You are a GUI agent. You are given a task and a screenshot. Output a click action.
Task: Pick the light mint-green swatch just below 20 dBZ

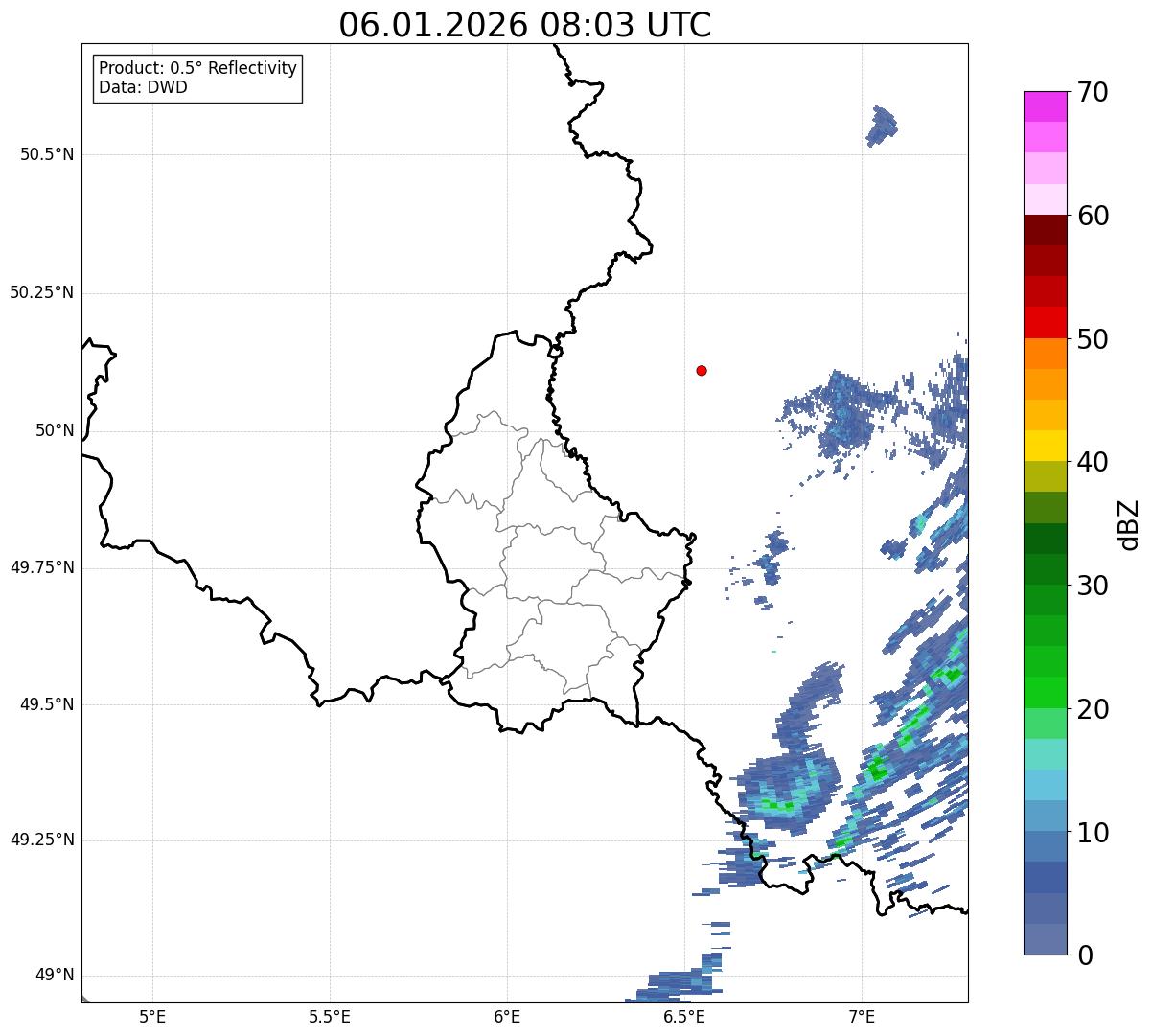point(1045,724)
